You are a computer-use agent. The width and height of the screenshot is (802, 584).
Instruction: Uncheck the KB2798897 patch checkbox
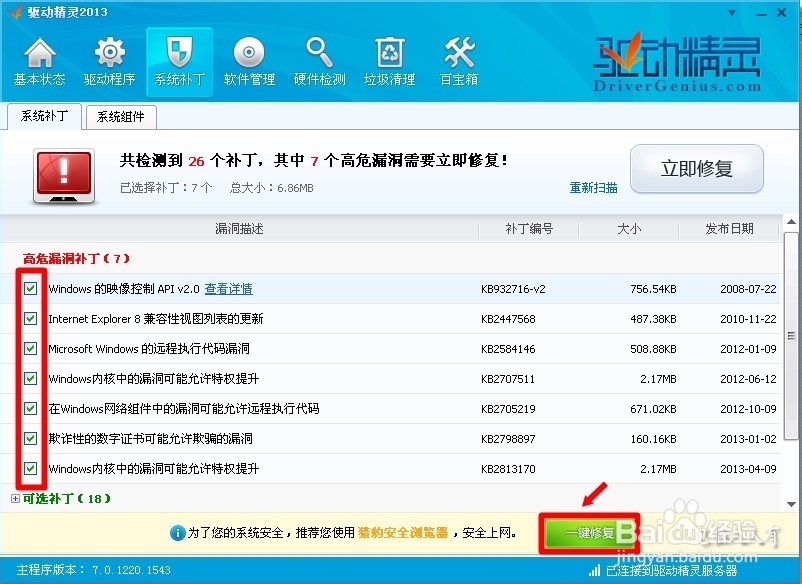(x=31, y=438)
